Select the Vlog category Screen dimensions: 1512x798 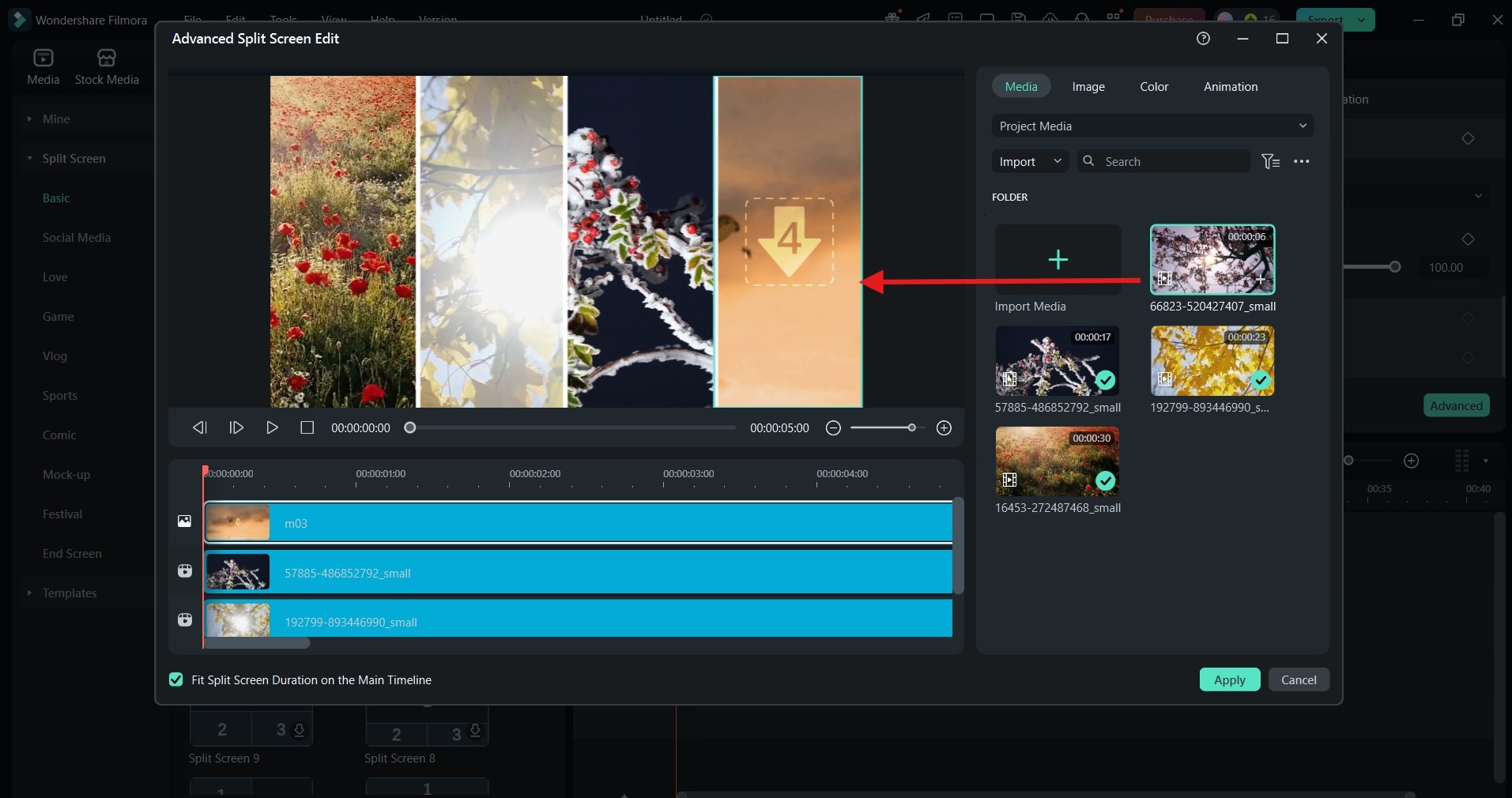(x=55, y=356)
